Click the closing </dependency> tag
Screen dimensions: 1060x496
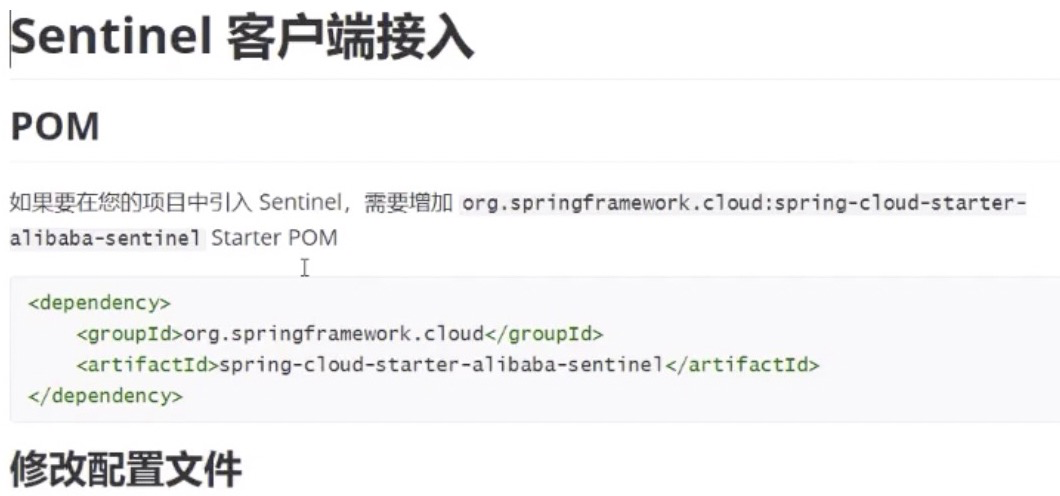click(x=105, y=396)
